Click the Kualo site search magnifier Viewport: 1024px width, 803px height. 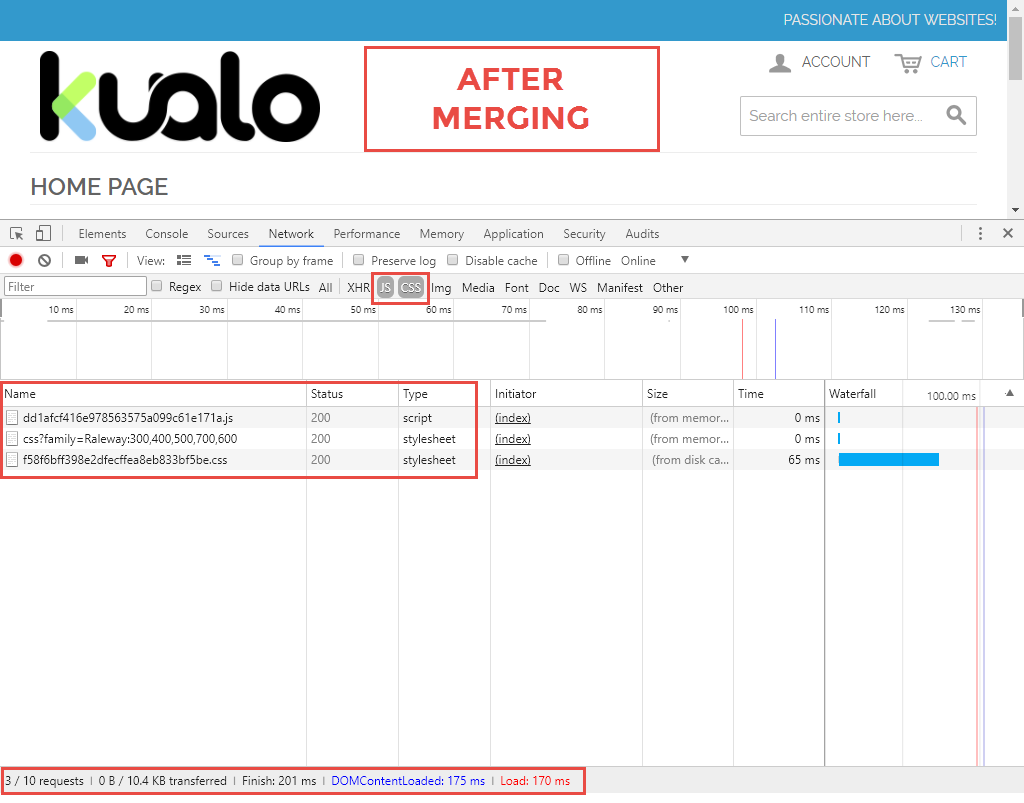[x=956, y=115]
